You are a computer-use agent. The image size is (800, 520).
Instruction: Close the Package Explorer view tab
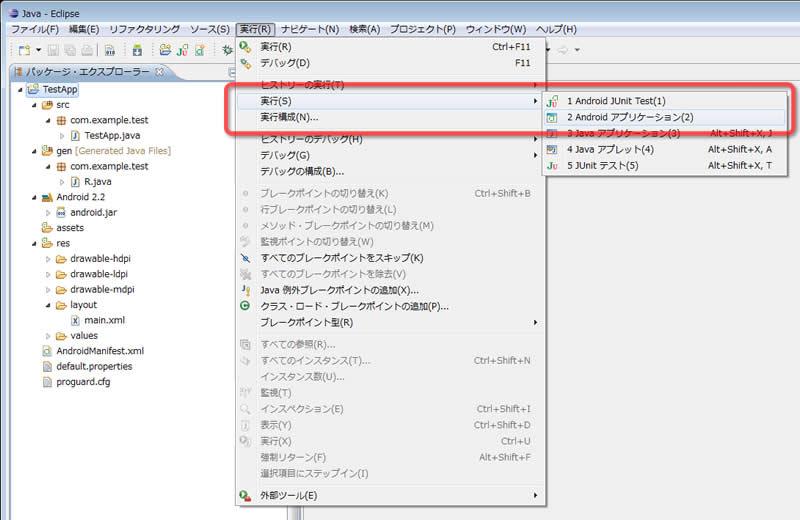pyautogui.click(x=160, y=71)
